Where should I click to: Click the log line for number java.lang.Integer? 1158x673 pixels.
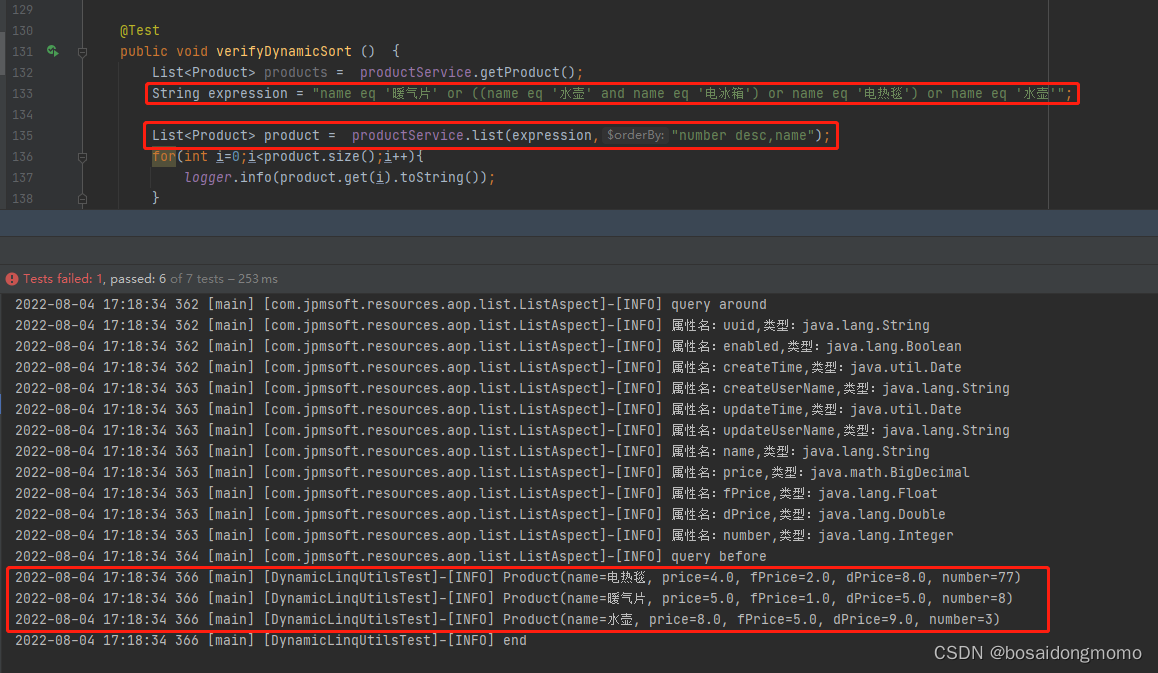point(484,536)
